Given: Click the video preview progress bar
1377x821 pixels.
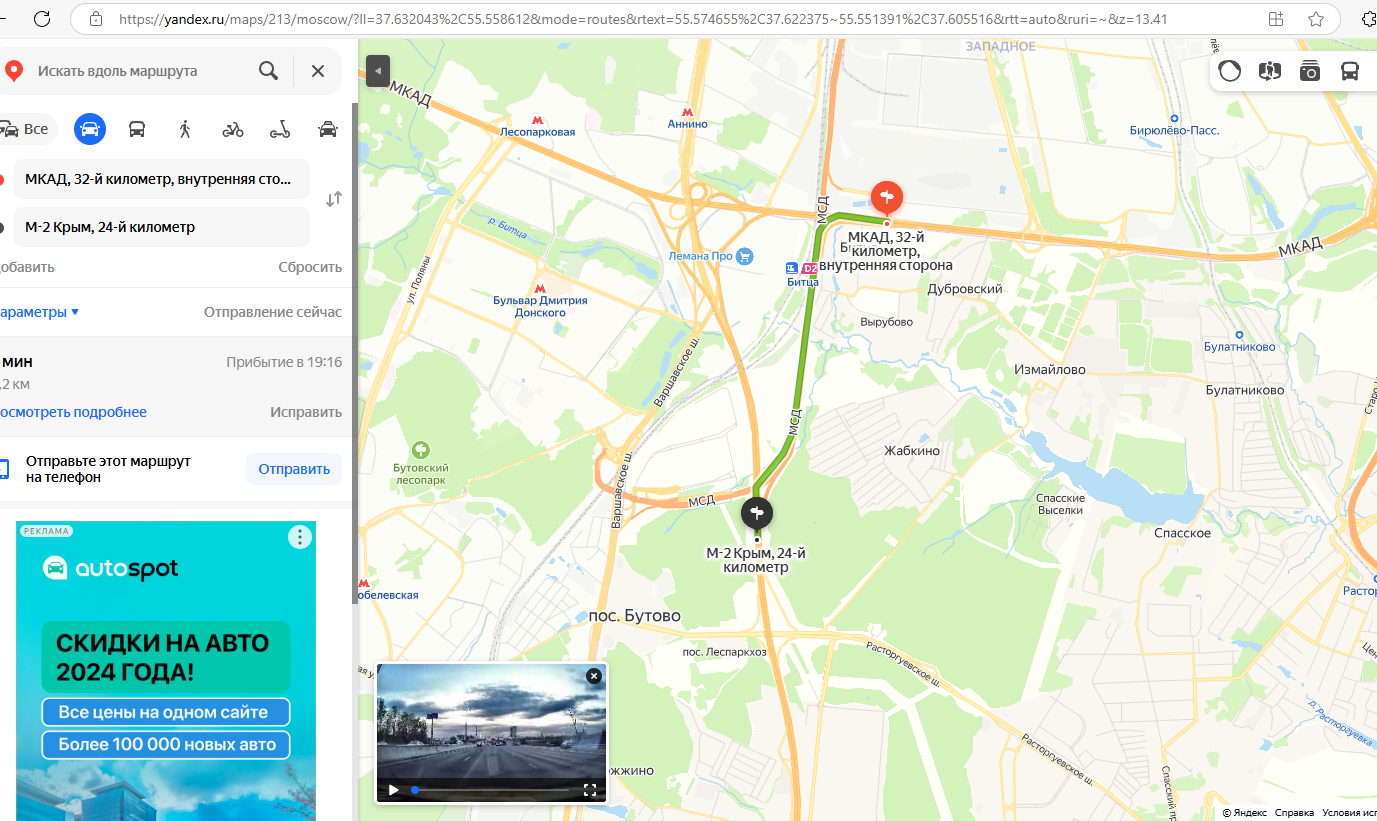Looking at the screenshot, I should click(x=490, y=790).
